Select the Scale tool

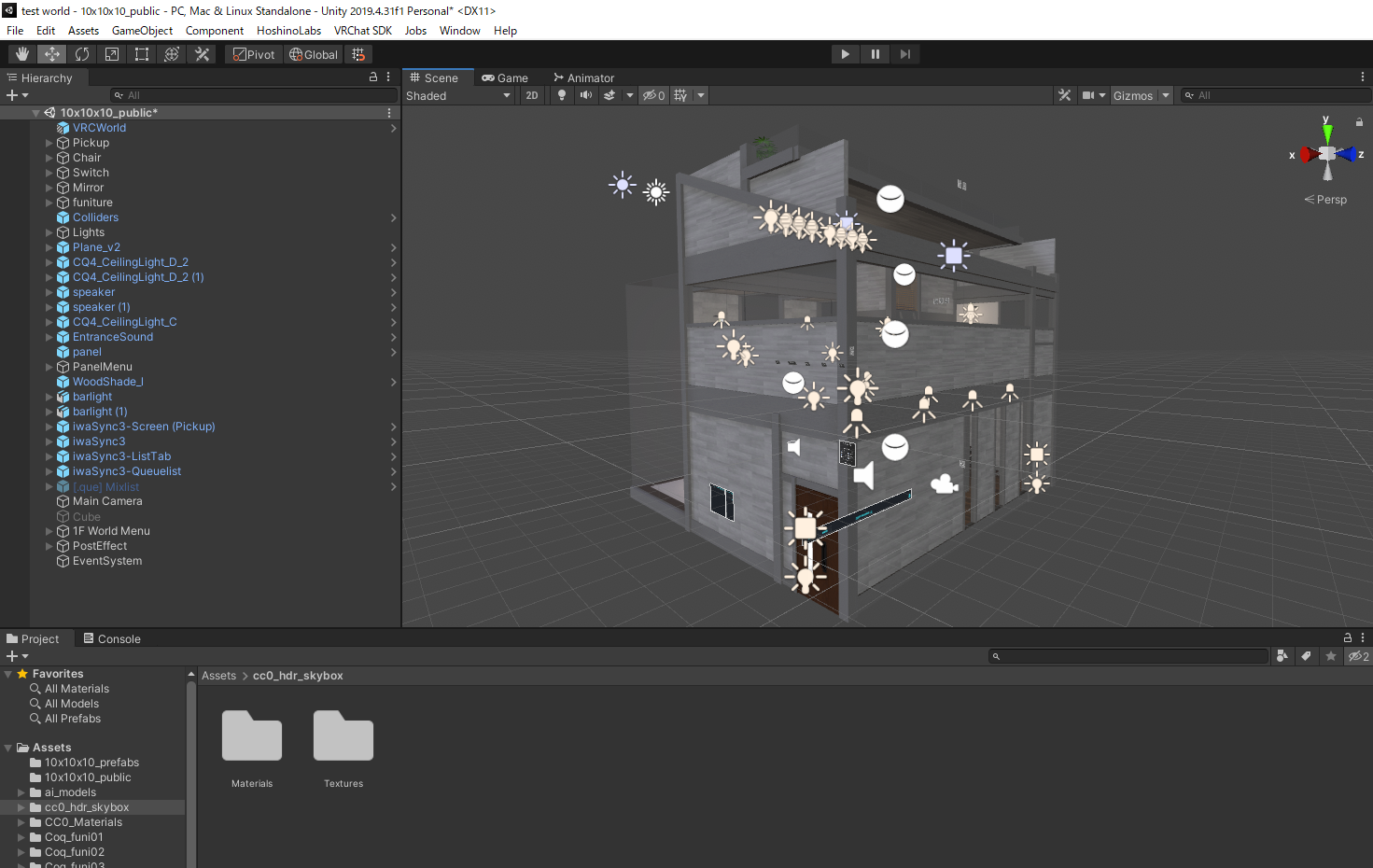111,53
